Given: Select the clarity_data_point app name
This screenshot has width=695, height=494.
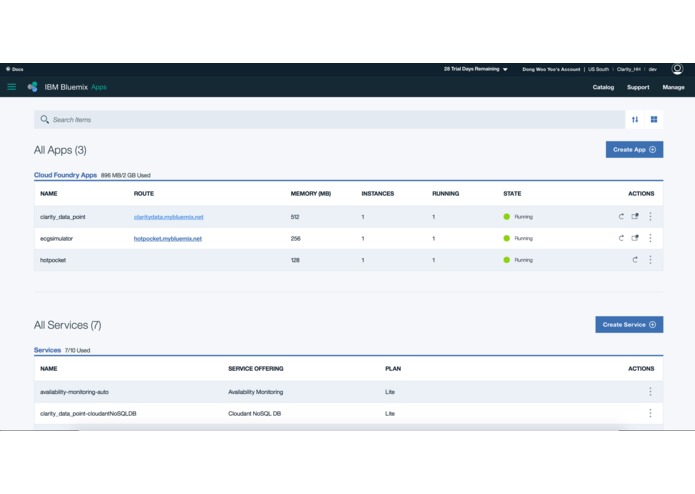Looking at the screenshot, I should click(62, 217).
